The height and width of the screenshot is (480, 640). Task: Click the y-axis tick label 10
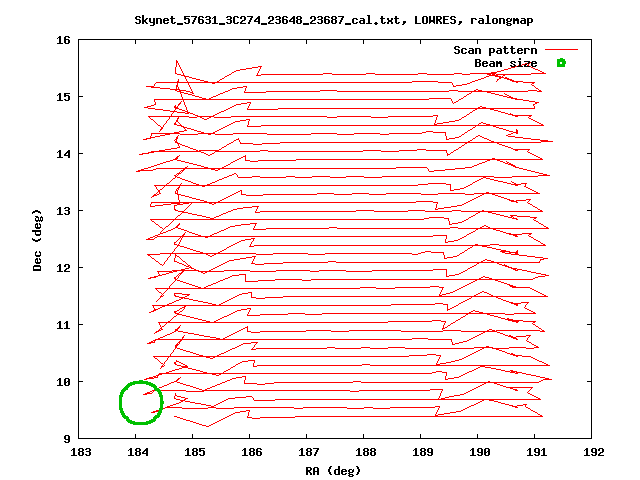coord(64,382)
